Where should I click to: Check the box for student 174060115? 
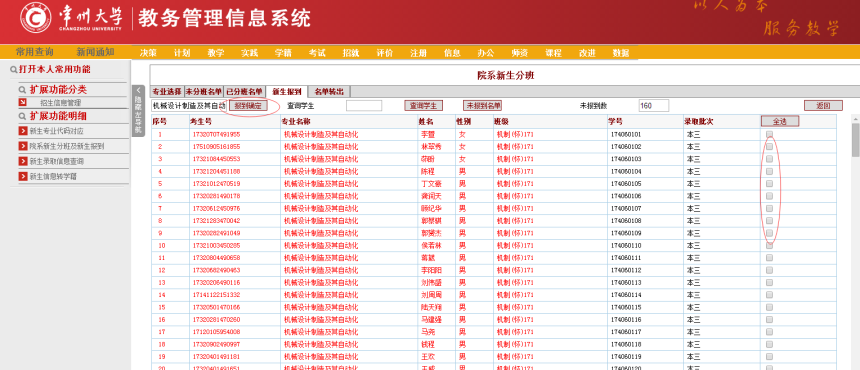click(770, 307)
